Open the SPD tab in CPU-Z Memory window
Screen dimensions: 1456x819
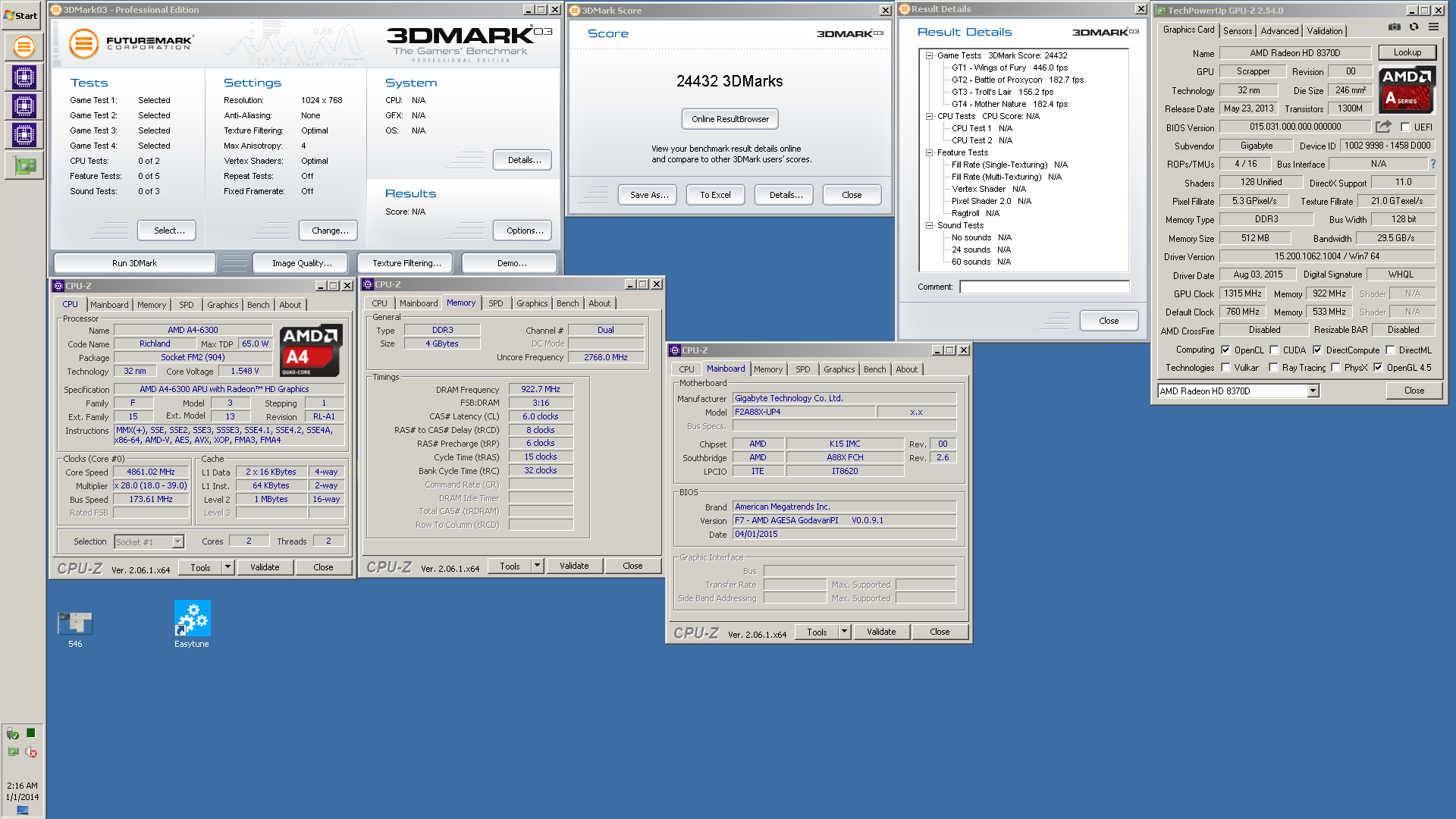[496, 303]
